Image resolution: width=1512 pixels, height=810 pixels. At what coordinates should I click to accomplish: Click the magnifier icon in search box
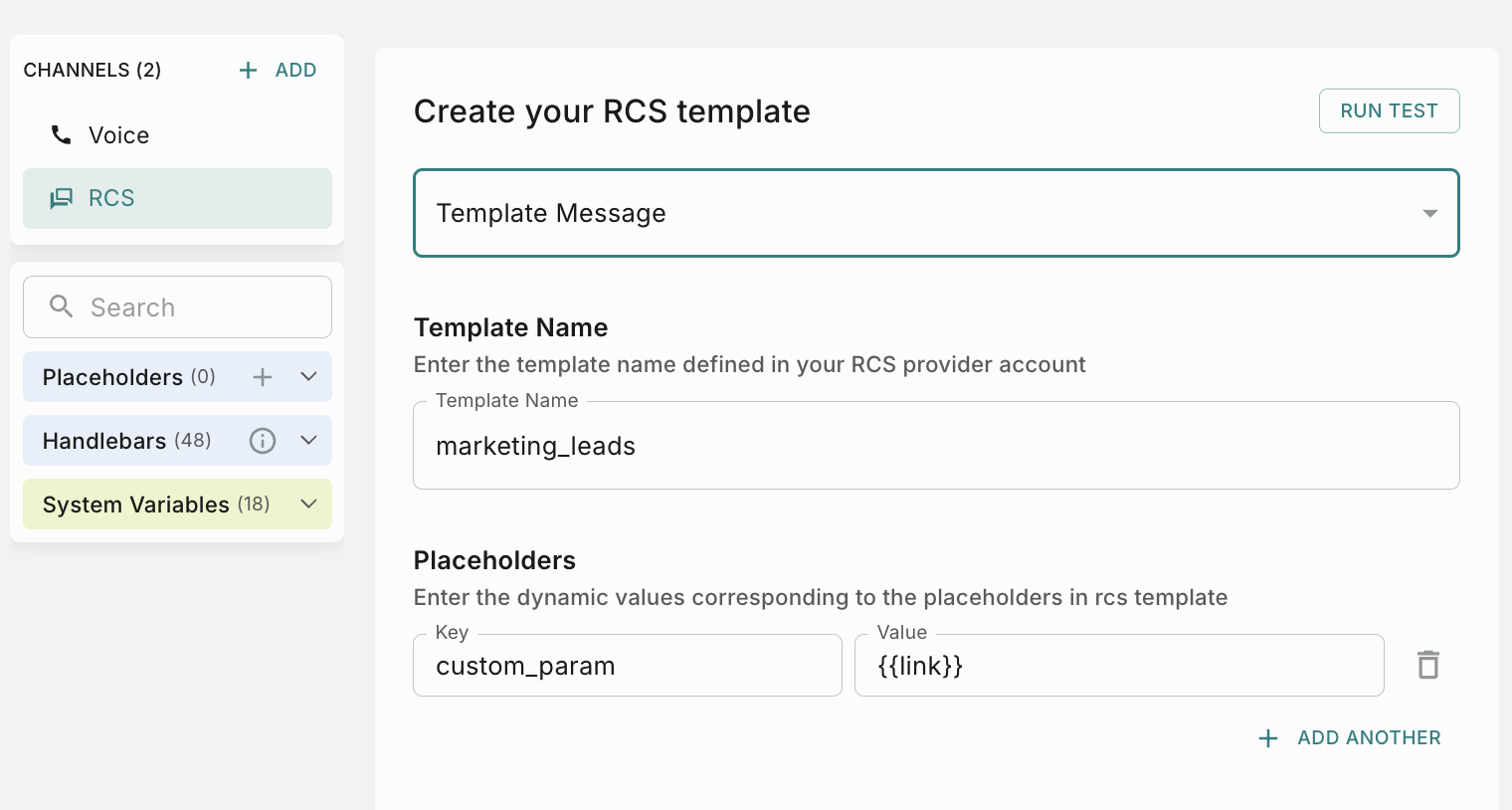click(x=62, y=306)
